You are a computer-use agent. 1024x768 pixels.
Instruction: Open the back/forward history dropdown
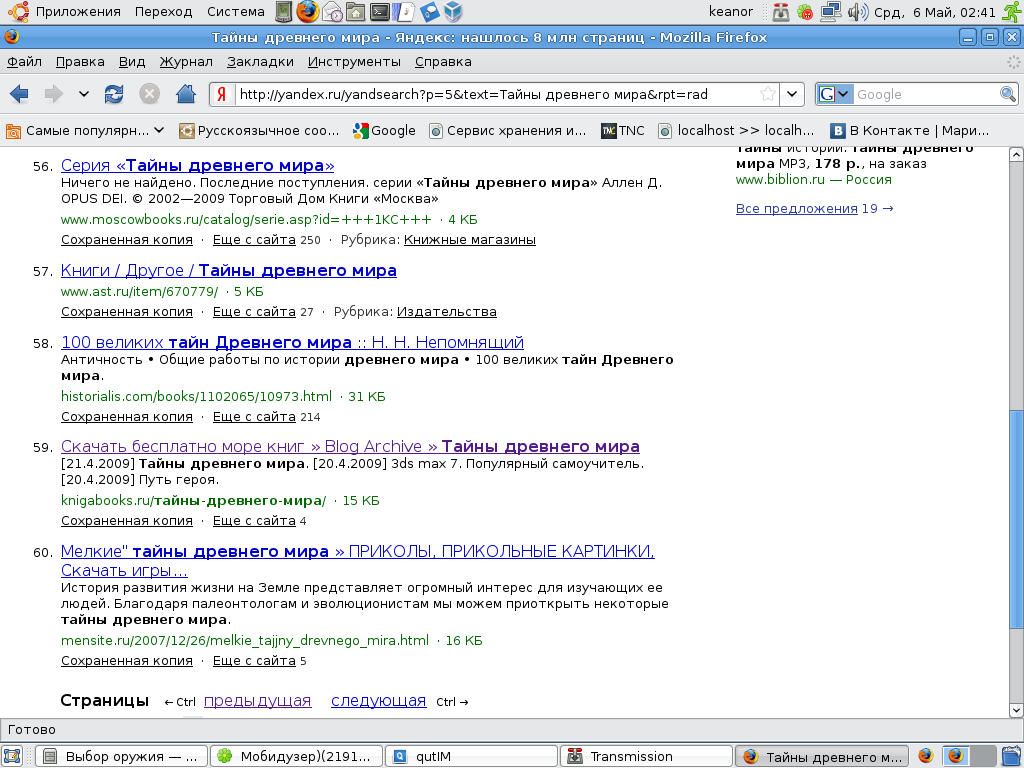(84, 94)
